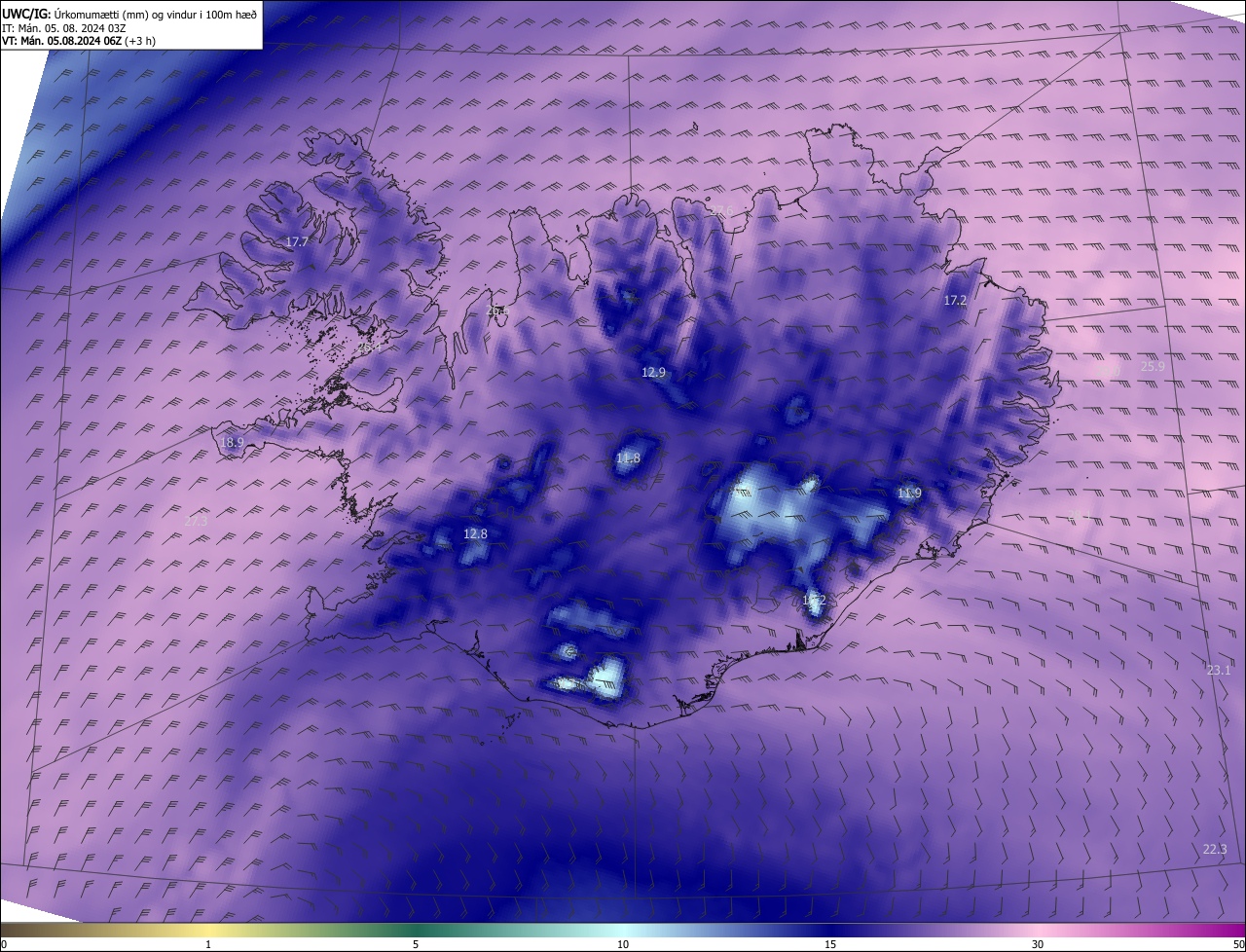The width and height of the screenshot is (1246, 952).
Task: Click the 0 tick on the color scale
Action: pos(4,944)
